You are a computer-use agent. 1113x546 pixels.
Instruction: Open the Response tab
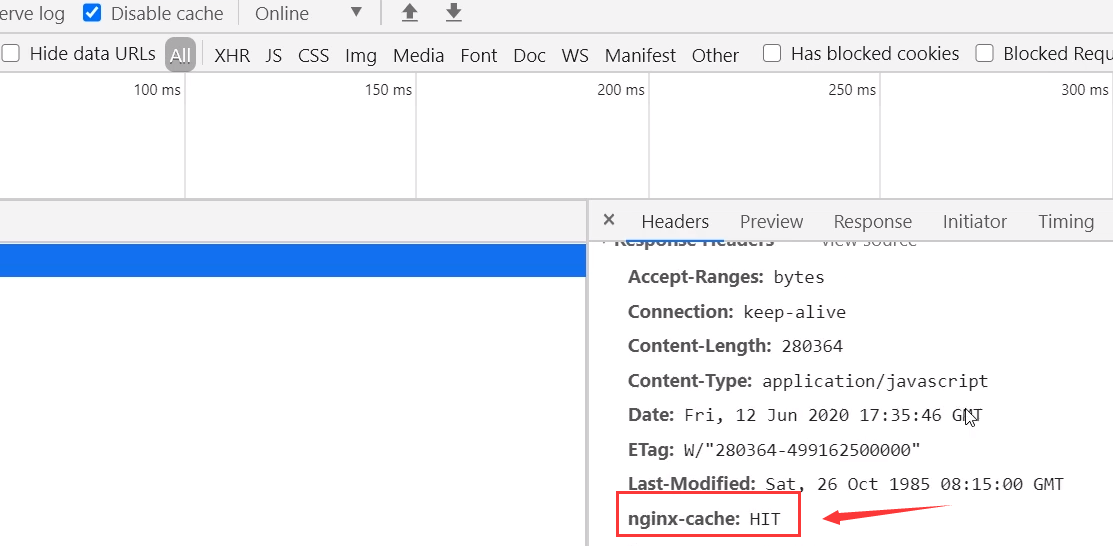pos(872,222)
